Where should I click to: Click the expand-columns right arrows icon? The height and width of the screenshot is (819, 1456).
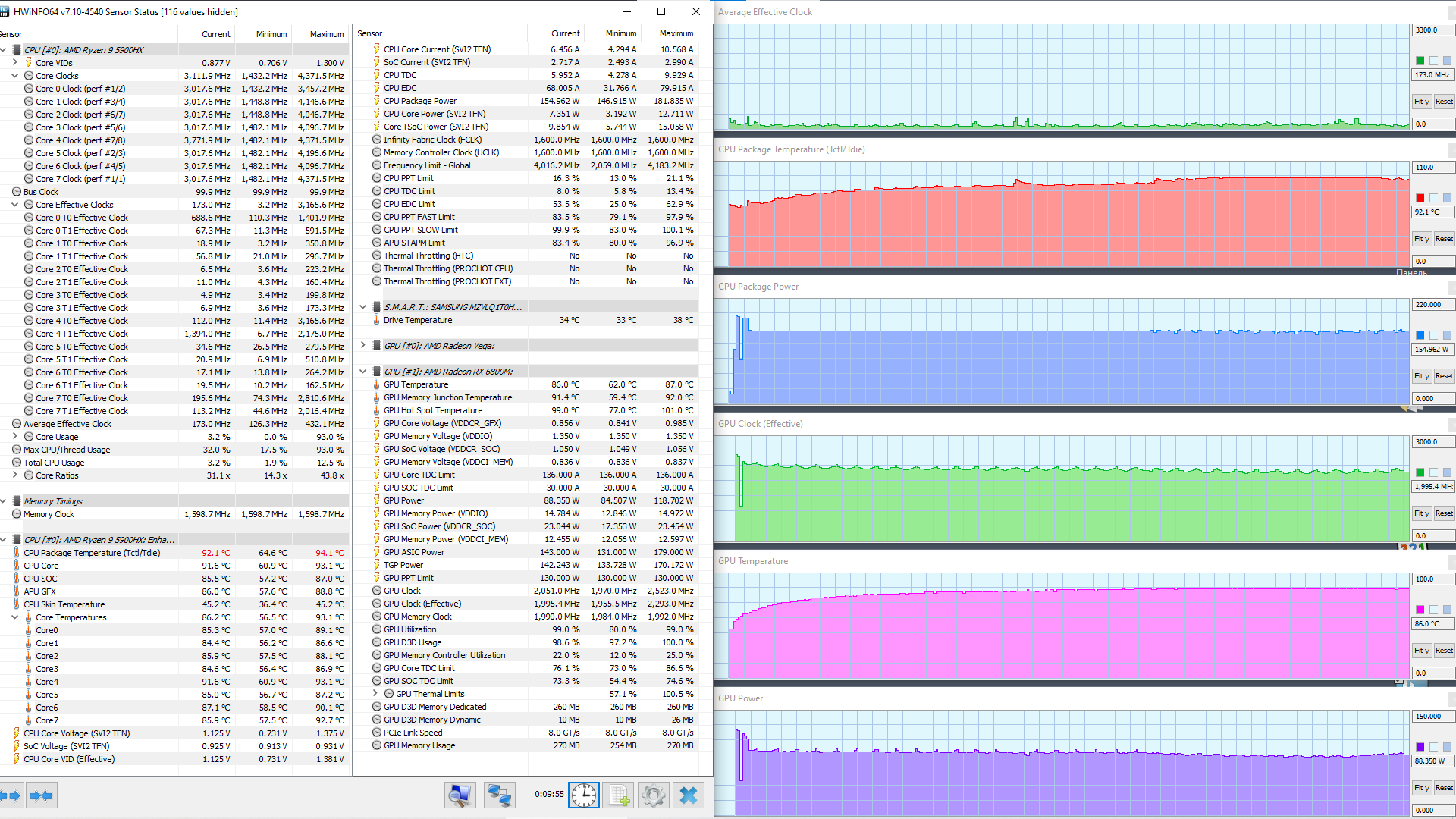tap(11, 795)
